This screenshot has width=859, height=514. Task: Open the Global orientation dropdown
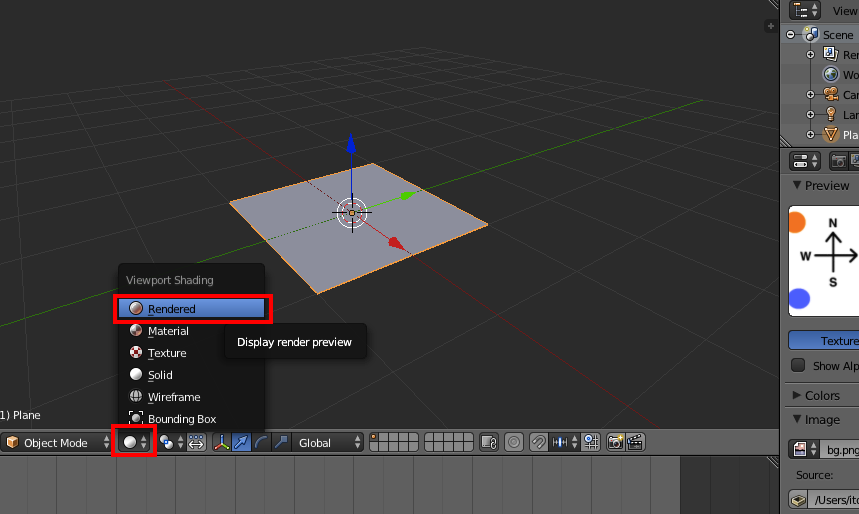click(328, 442)
